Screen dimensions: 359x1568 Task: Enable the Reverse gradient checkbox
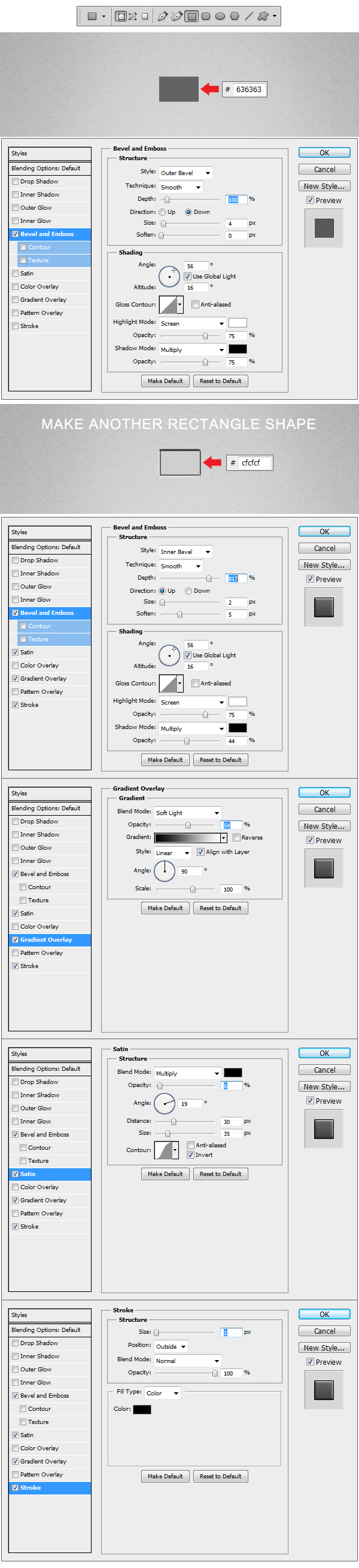(236, 838)
